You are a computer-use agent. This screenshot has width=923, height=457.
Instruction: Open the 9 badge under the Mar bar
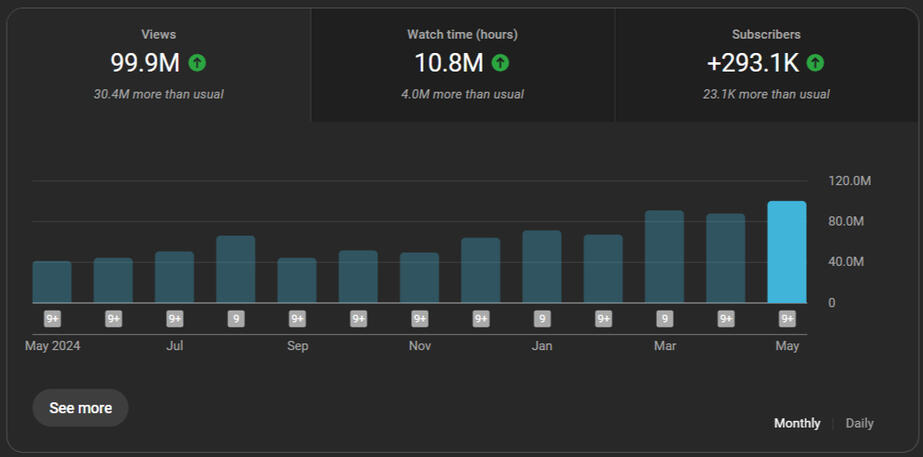click(x=665, y=319)
